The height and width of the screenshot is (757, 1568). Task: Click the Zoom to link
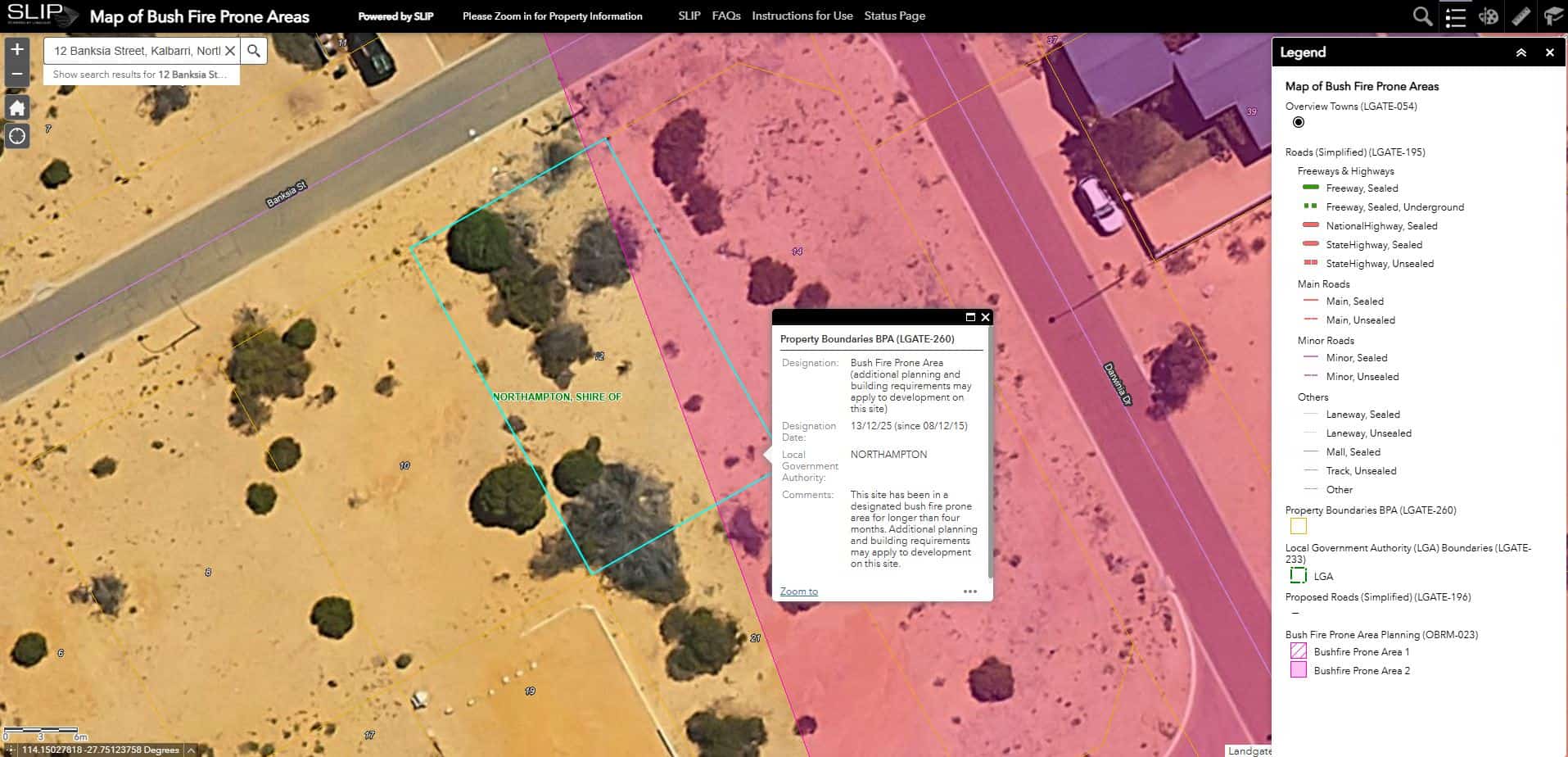click(x=798, y=592)
